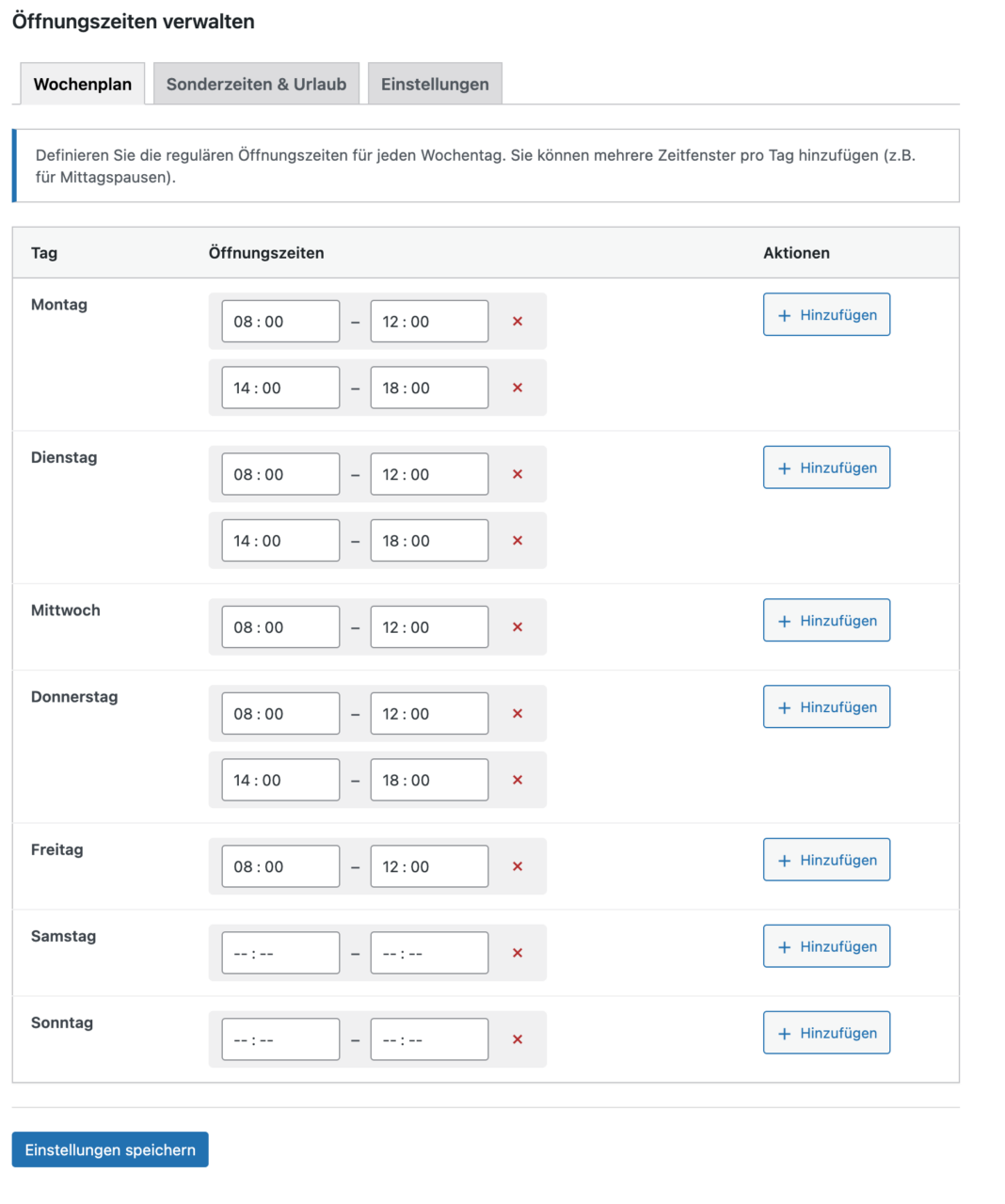Delete Wednesday's 08:00–12:00 time slot
The width and height of the screenshot is (1005, 1204).
tap(517, 627)
